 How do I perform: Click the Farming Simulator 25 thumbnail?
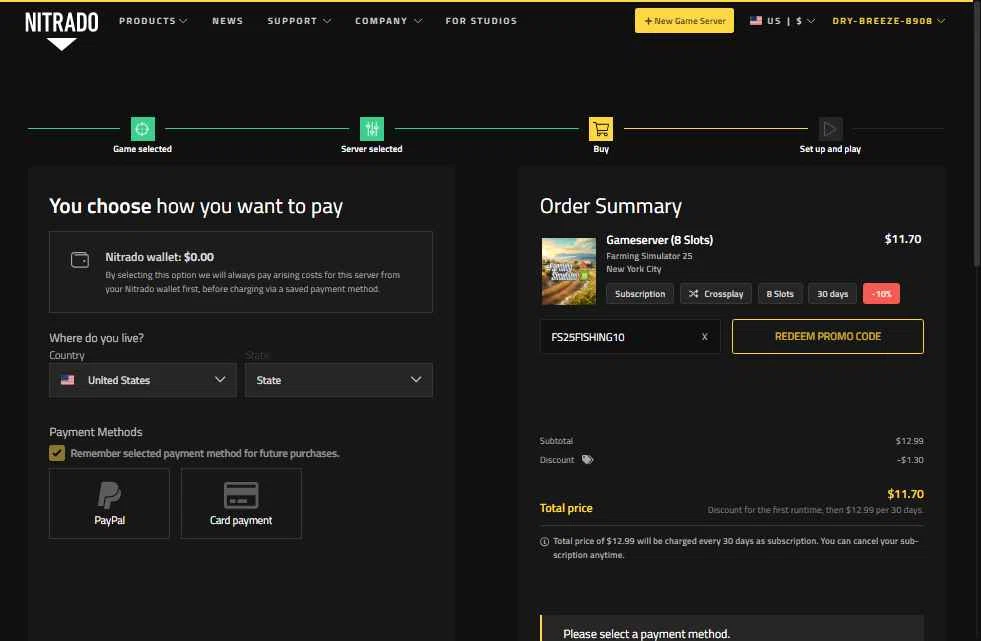pos(569,271)
